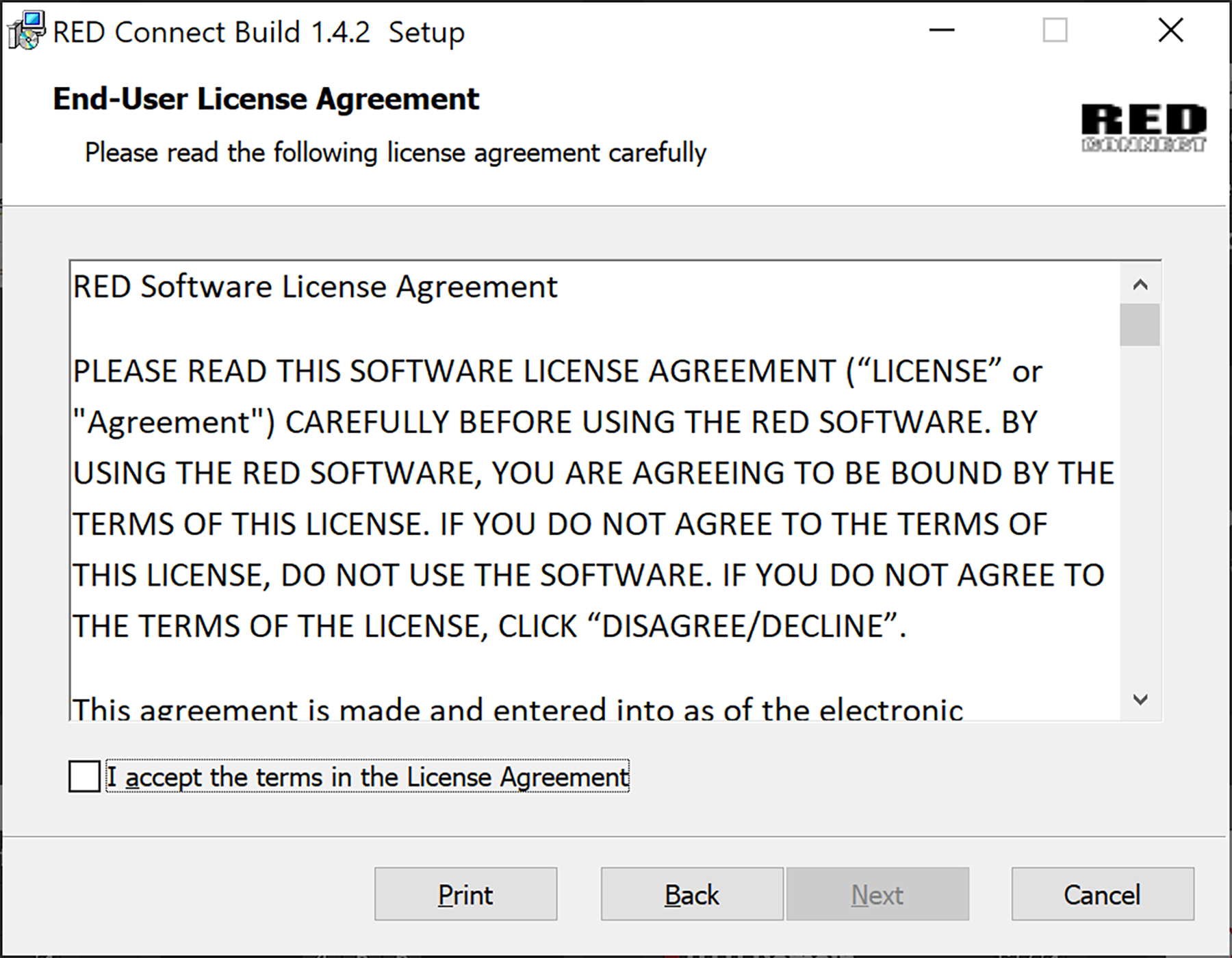Minimize the setup window
This screenshot has width=1232, height=958.
tap(942, 30)
